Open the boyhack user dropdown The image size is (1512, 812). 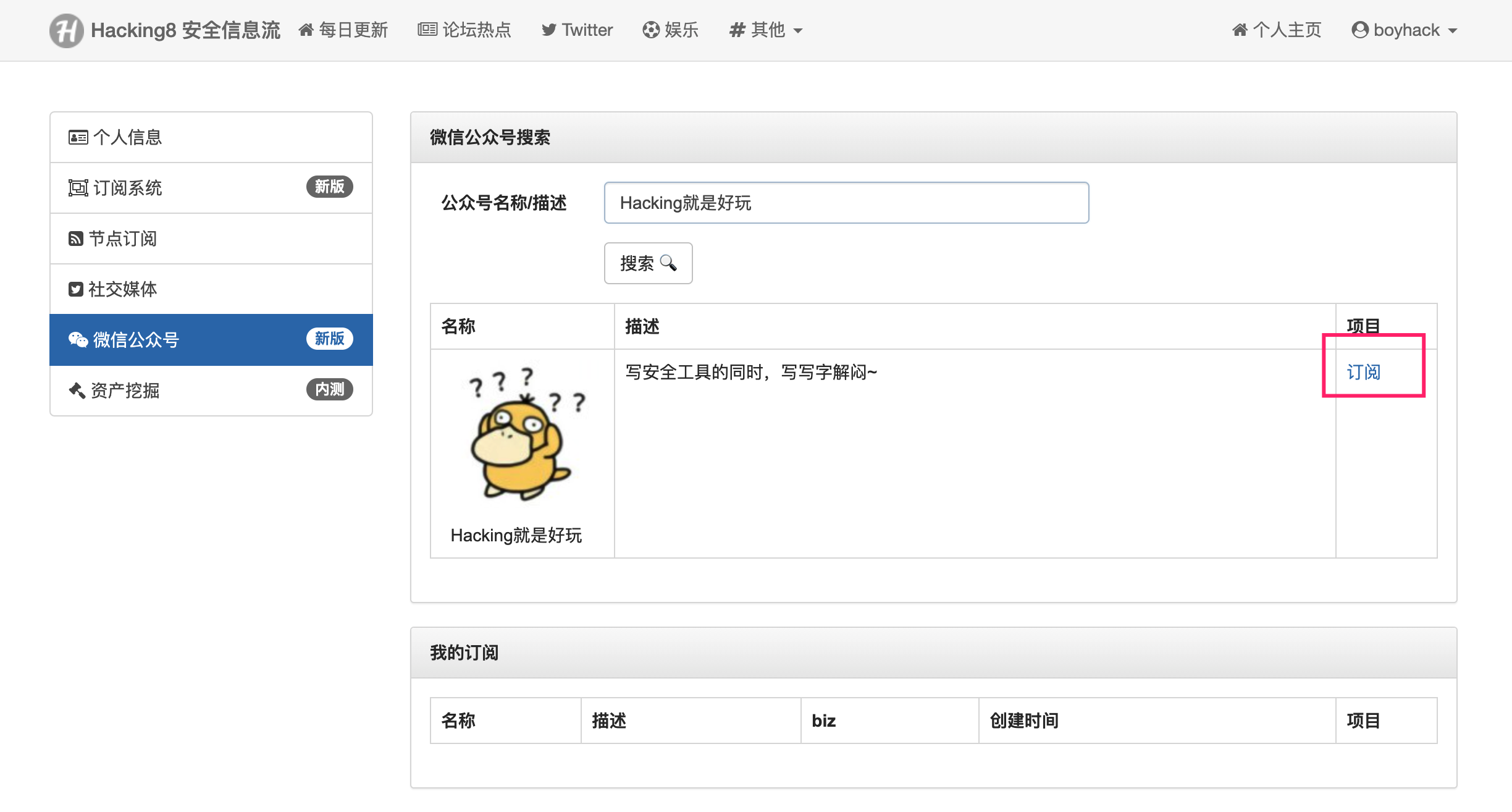1404,30
